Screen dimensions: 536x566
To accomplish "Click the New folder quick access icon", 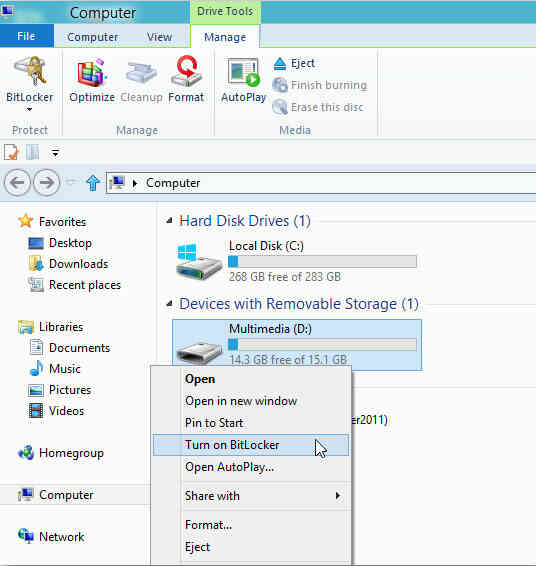I will (32, 152).
